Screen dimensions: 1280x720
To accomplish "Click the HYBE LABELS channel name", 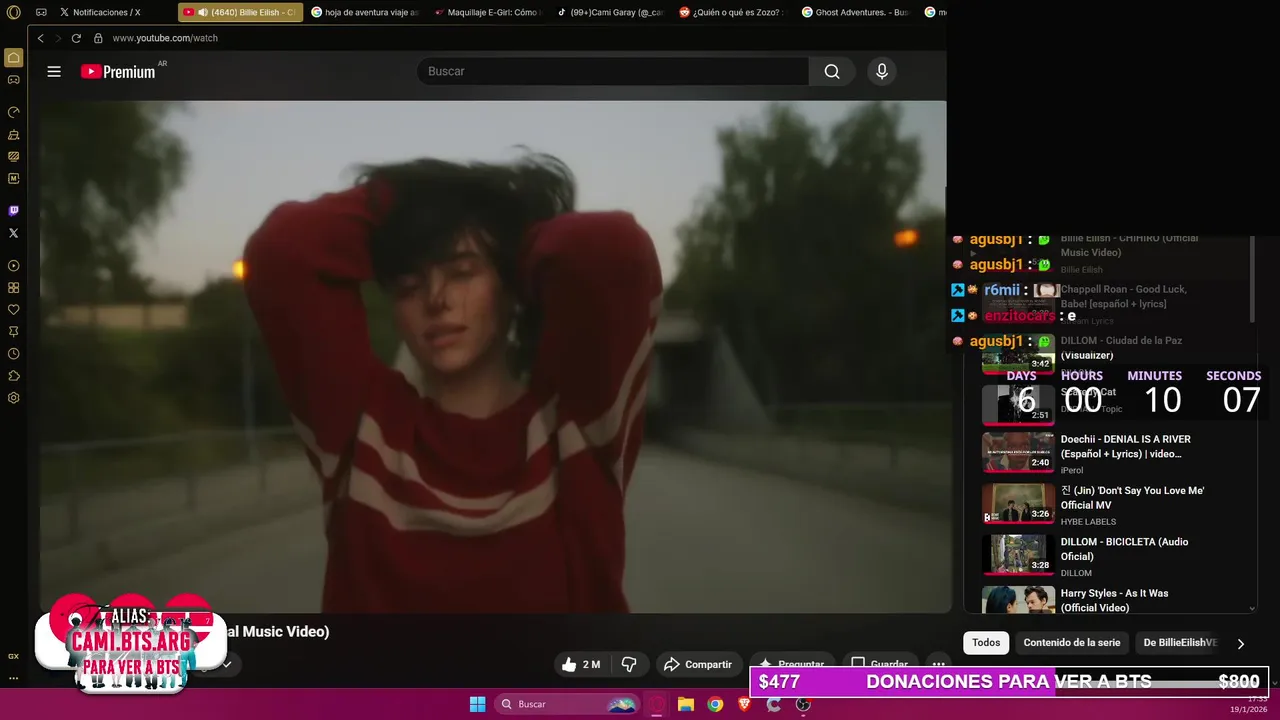I will pyautogui.click(x=1088, y=522).
